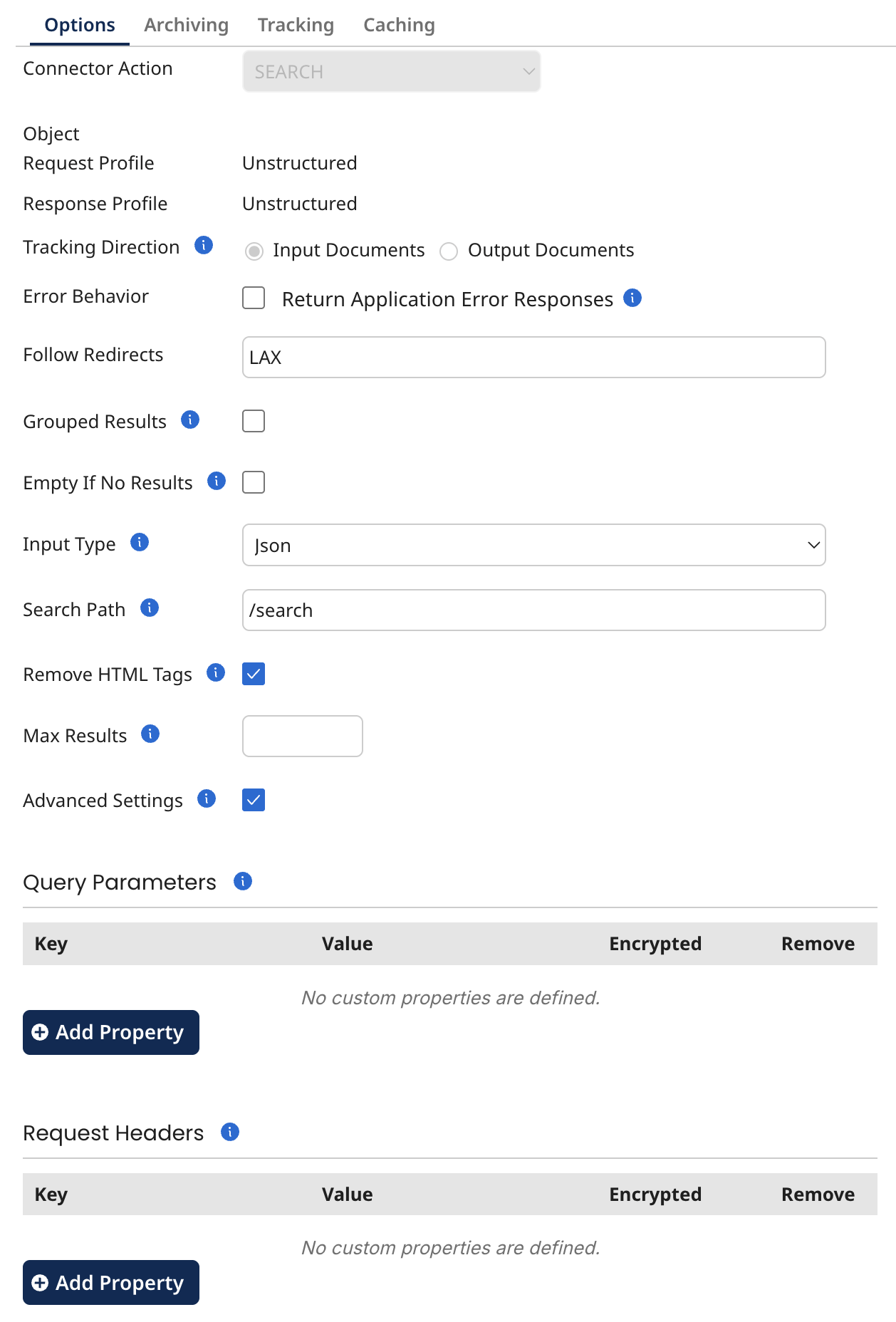Click Max Results info icon

(x=150, y=734)
